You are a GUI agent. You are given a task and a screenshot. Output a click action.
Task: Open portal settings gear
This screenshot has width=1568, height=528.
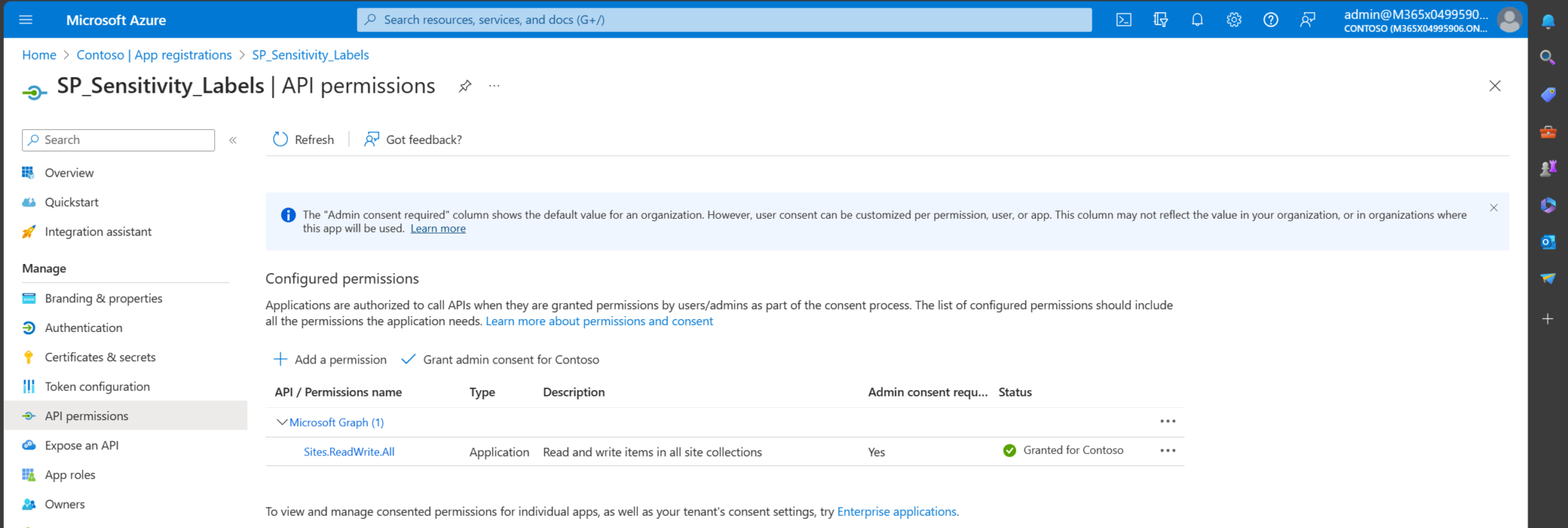pos(1234,20)
